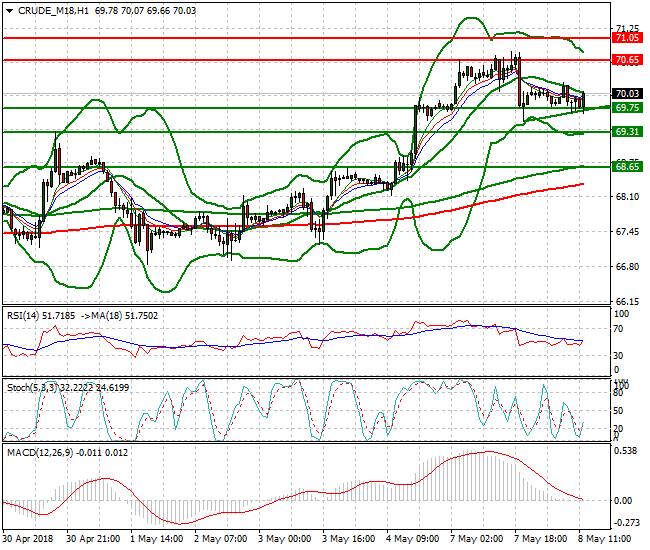
Task: Select the 68.65 green level label
Action: tap(627, 167)
